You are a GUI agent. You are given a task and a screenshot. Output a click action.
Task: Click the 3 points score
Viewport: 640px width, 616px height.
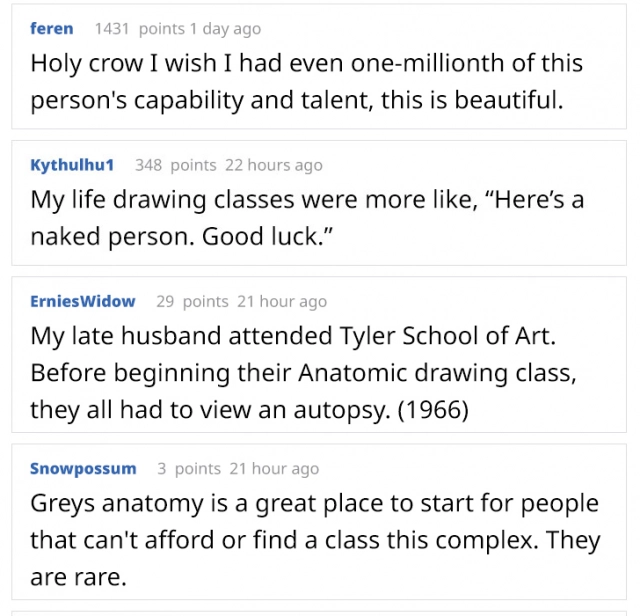[x=189, y=468]
